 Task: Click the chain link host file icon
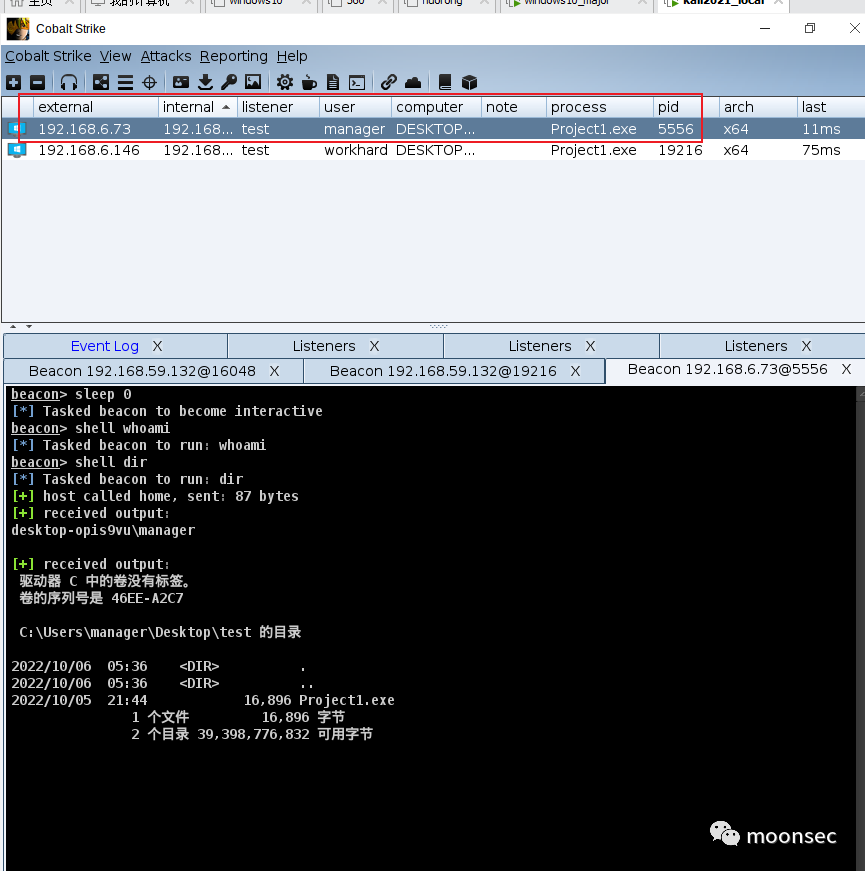tap(388, 83)
